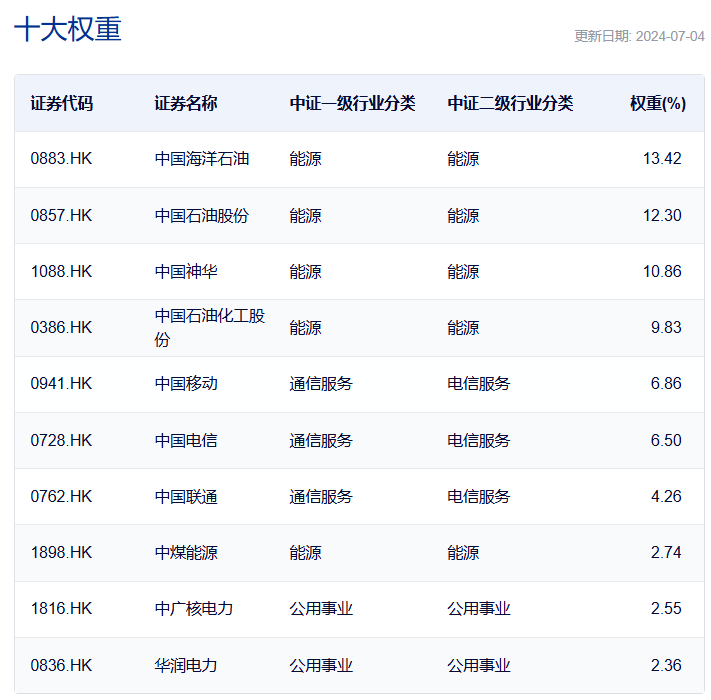
Task: Click weight value 9.83
Action: tap(666, 327)
